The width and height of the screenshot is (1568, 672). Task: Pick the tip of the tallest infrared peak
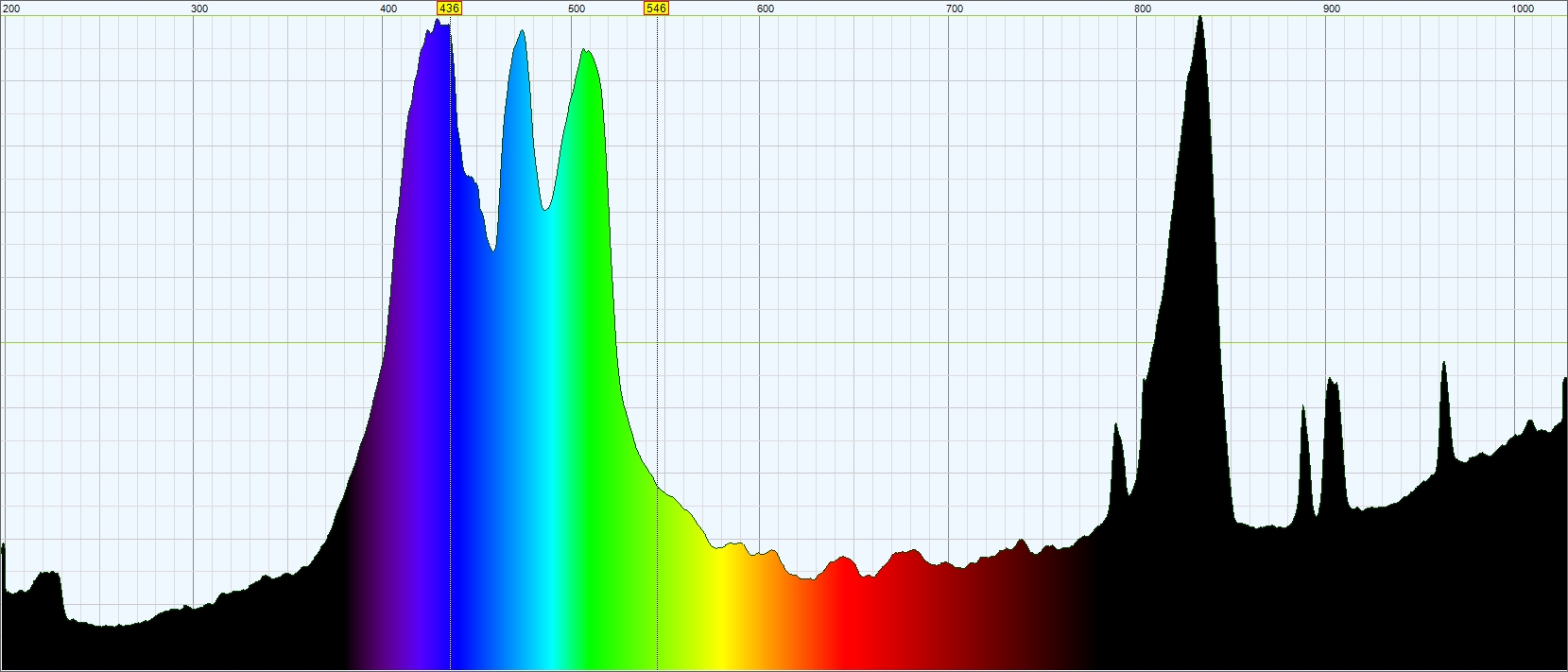pyautogui.click(x=1199, y=17)
